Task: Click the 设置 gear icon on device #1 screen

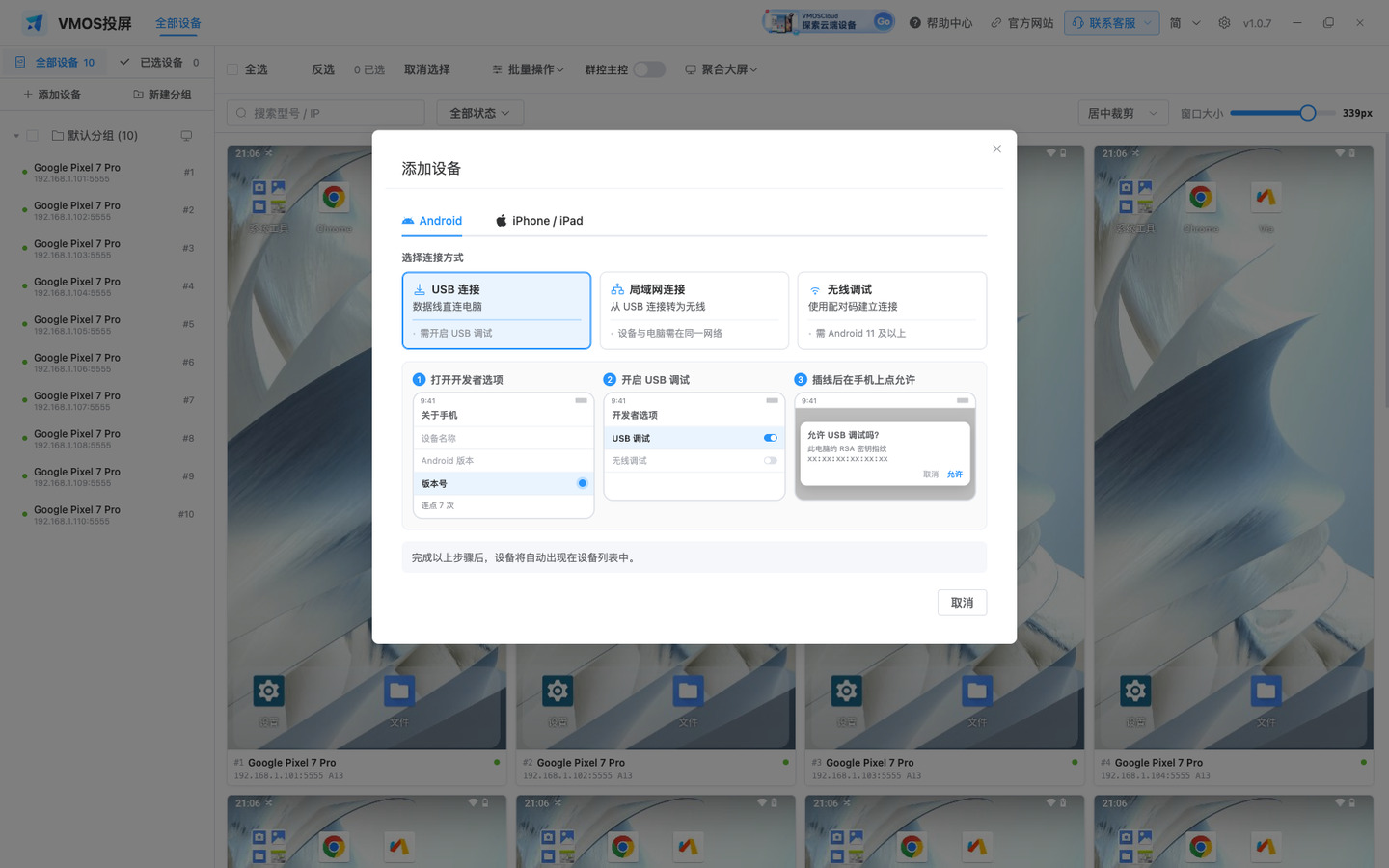Action: click(268, 691)
